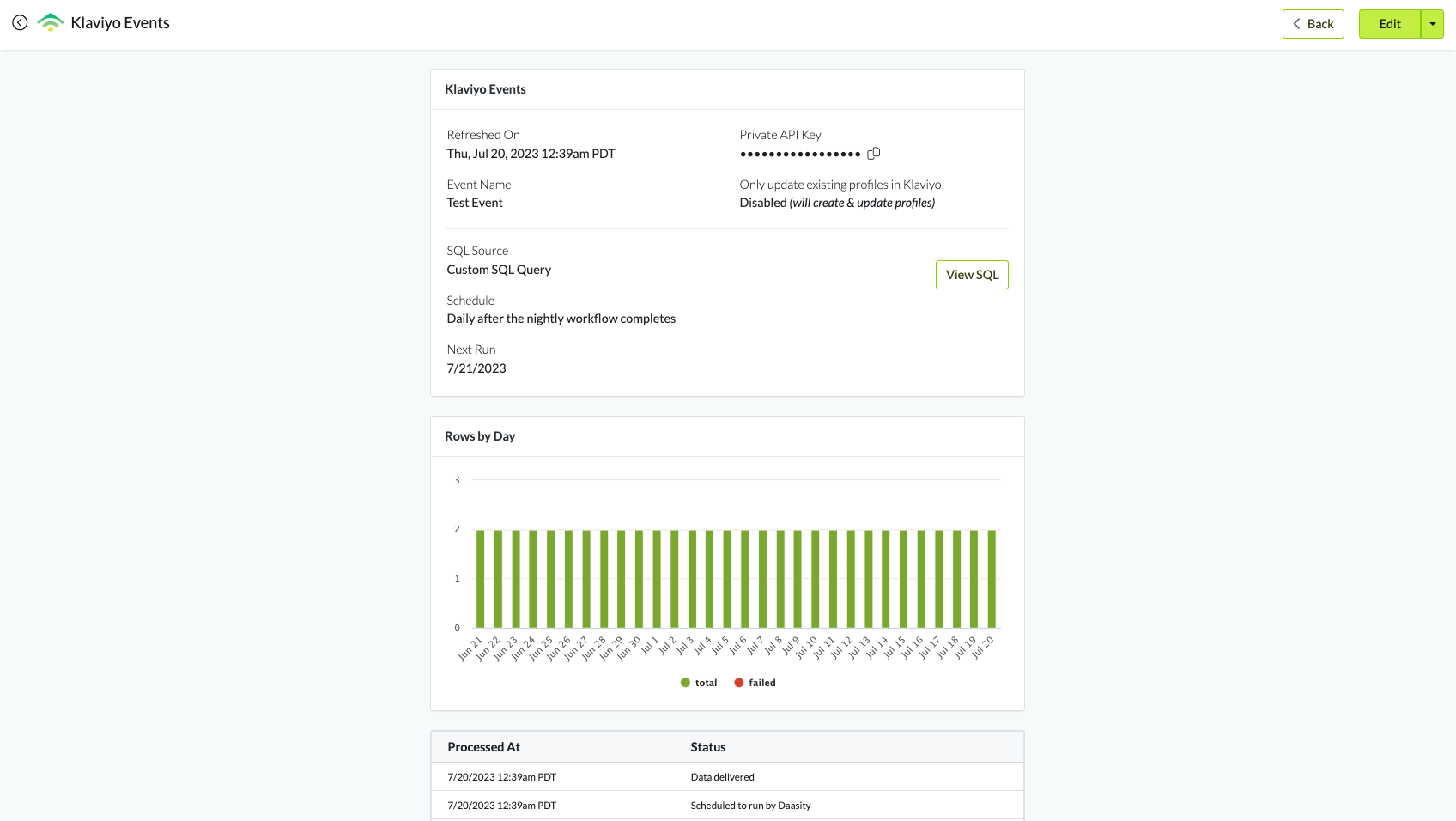The height and width of the screenshot is (821, 1456).
Task: Select the Scheduled to run by Daasity row
Action: coord(750,806)
